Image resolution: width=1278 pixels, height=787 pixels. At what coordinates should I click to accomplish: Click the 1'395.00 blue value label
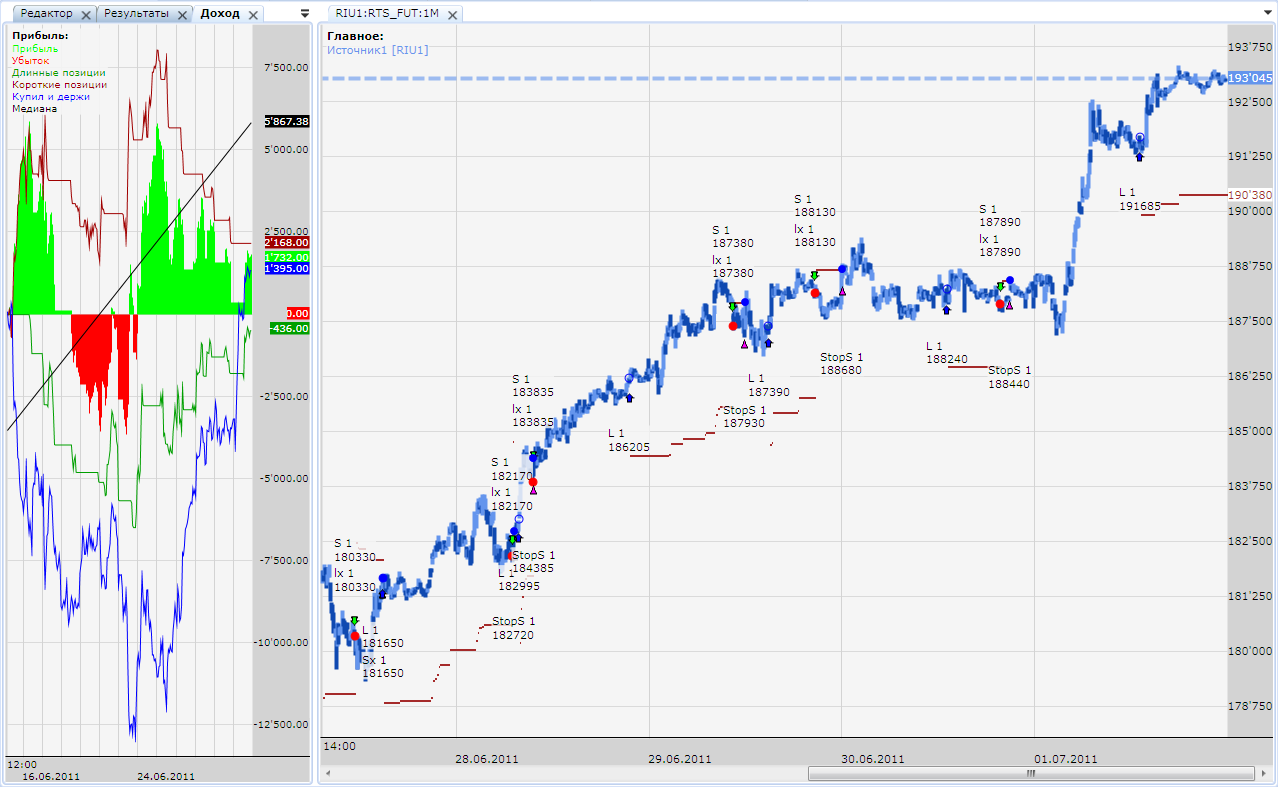tap(286, 269)
